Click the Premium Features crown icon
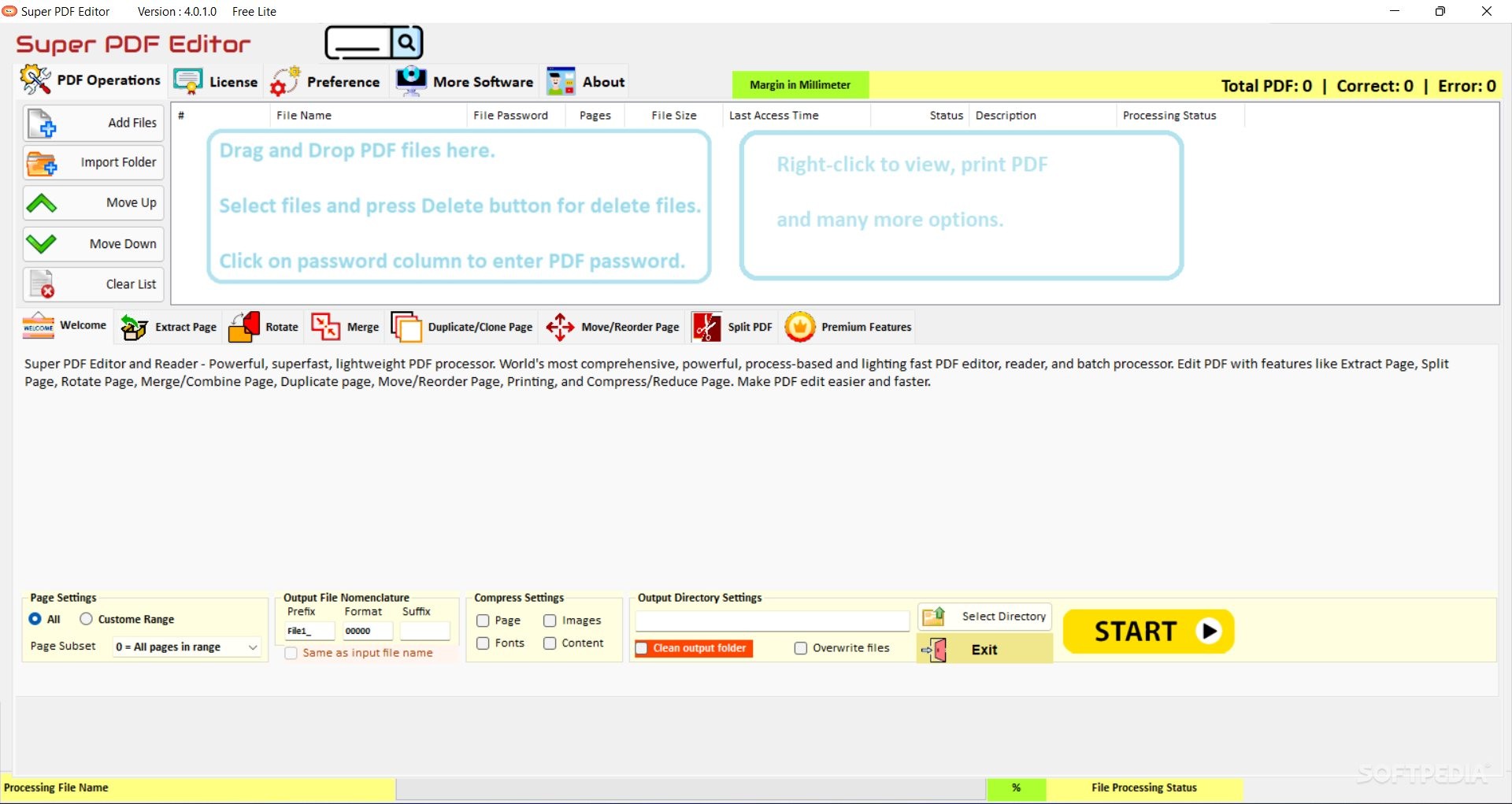Image resolution: width=1512 pixels, height=804 pixels. tap(799, 327)
